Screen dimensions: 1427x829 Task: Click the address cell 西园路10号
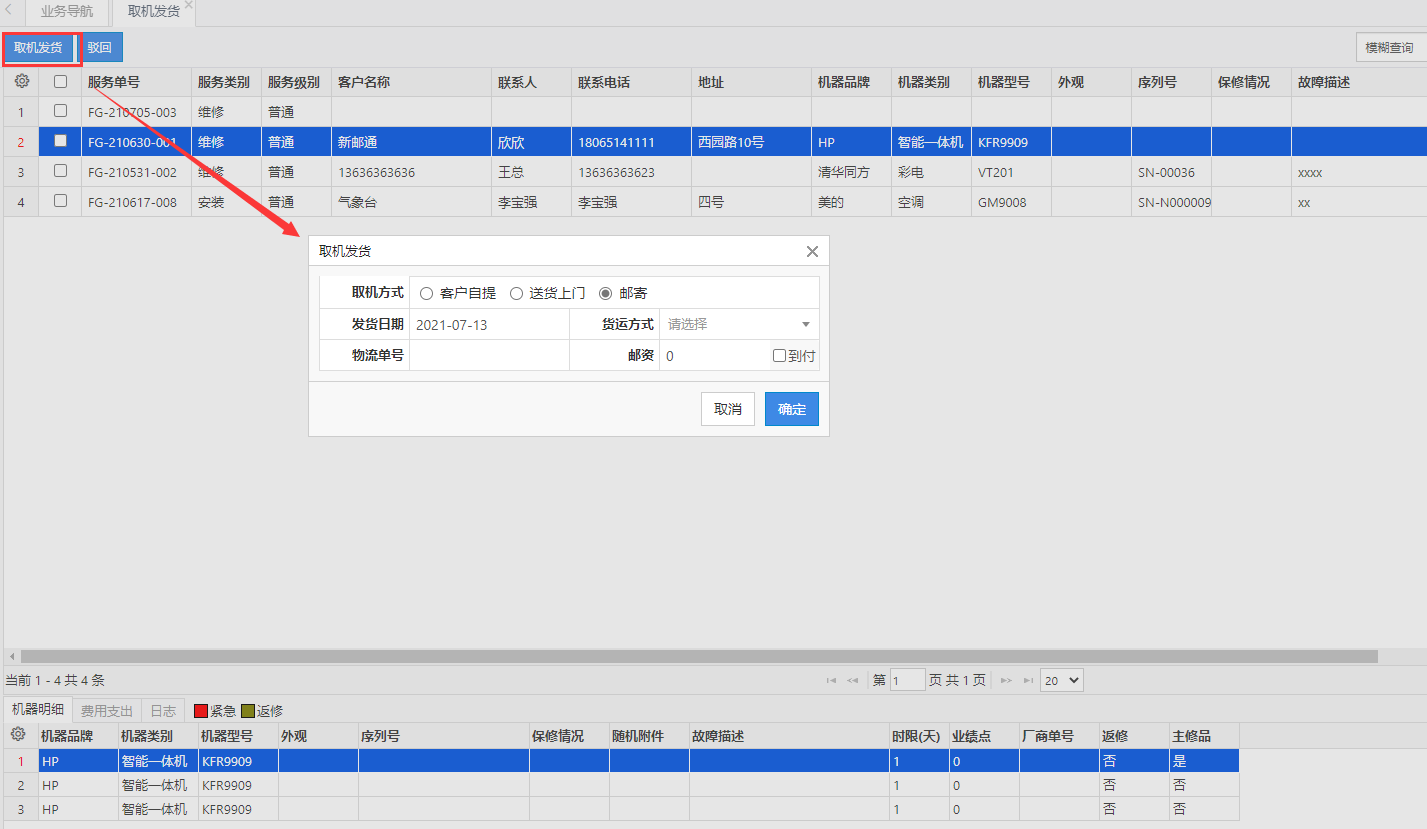pyautogui.click(x=751, y=142)
